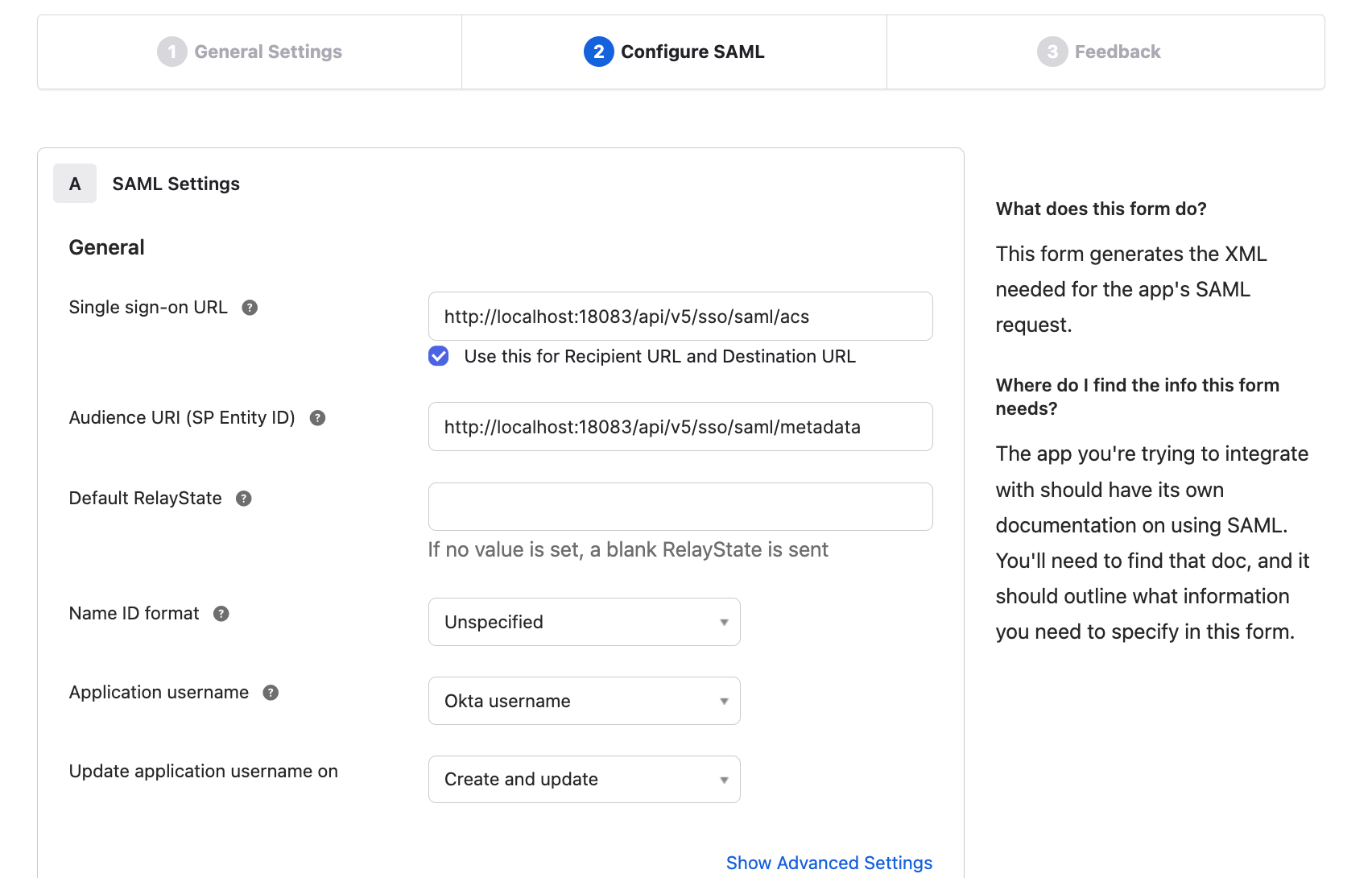Click help icon next to Audience URI
The height and width of the screenshot is (878, 1372).
pyautogui.click(x=317, y=417)
